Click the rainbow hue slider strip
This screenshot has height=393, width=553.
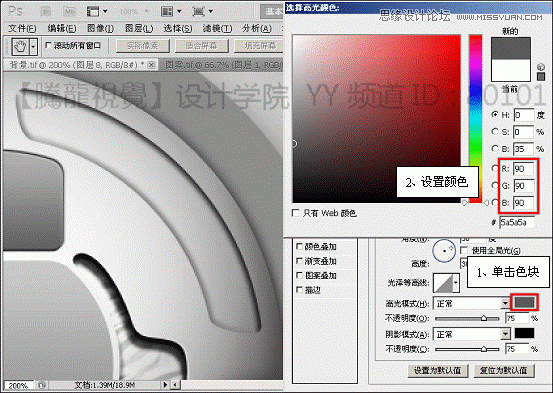476,119
